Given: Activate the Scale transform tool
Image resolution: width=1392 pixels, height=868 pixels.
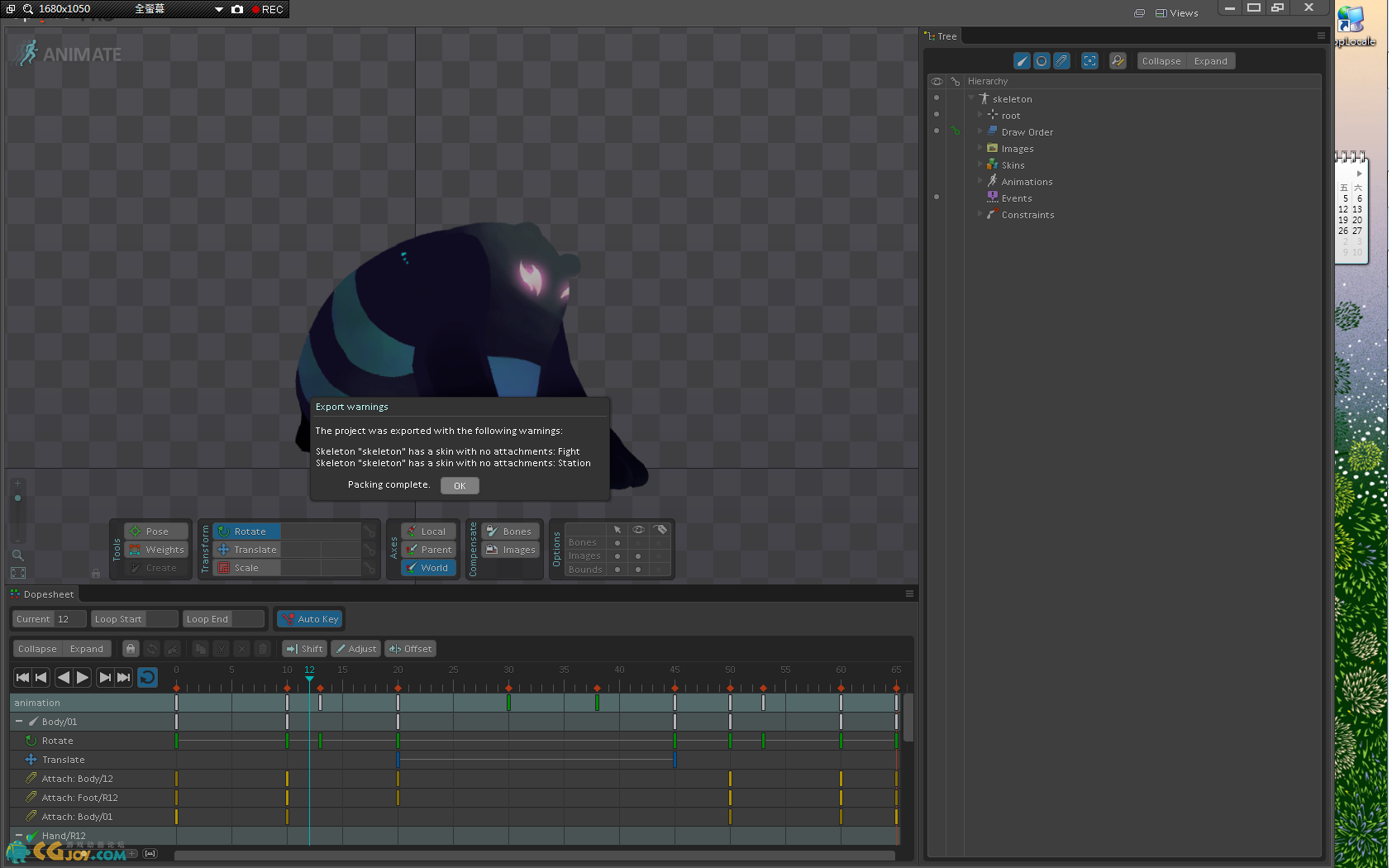Looking at the screenshot, I should [246, 568].
